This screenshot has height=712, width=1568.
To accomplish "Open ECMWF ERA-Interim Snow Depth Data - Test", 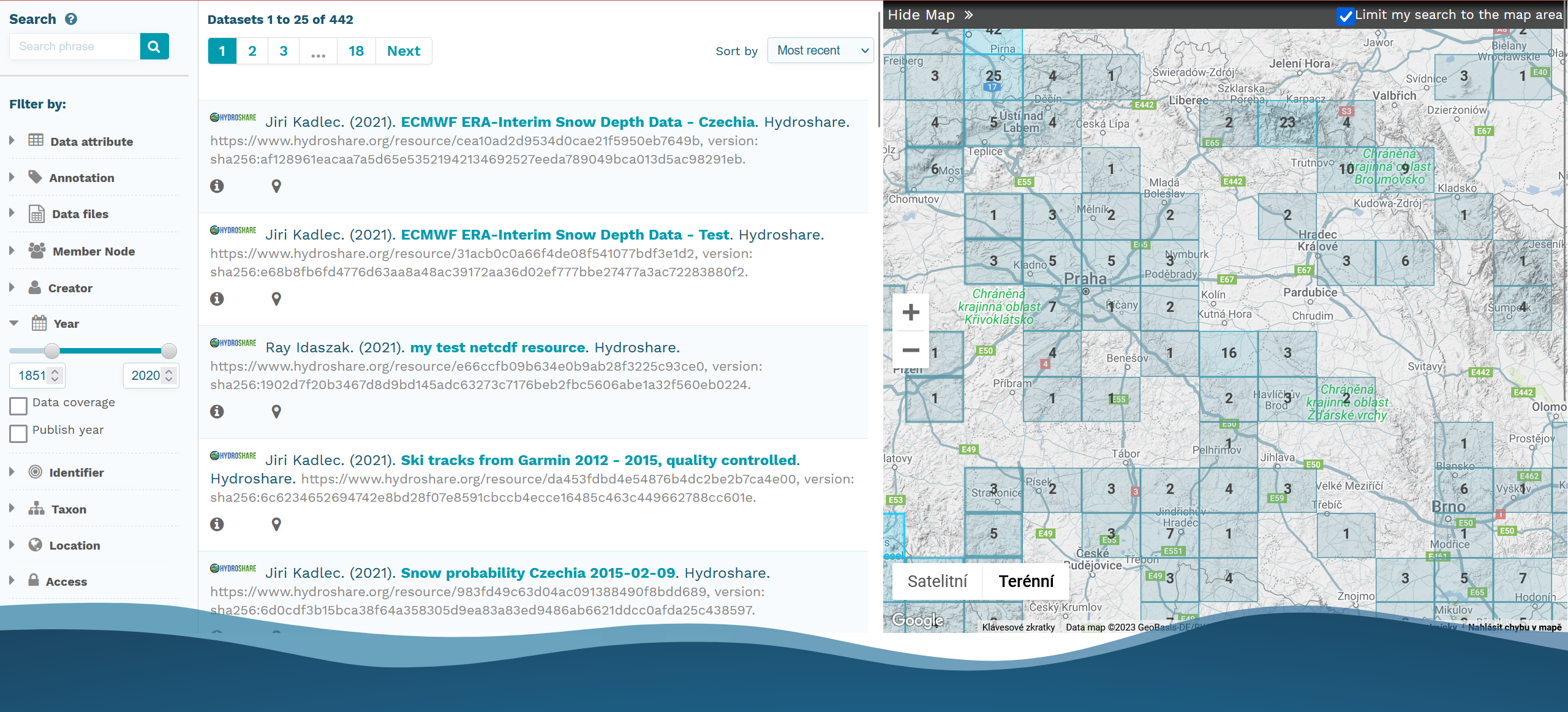I will 565,235.
